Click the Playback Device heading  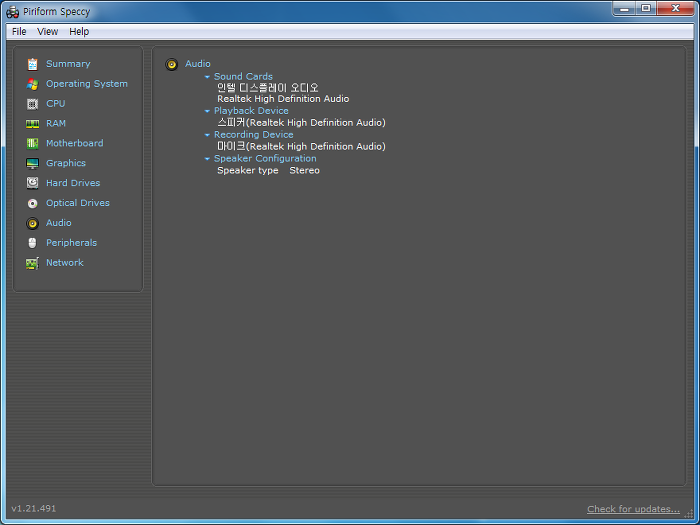coord(251,111)
